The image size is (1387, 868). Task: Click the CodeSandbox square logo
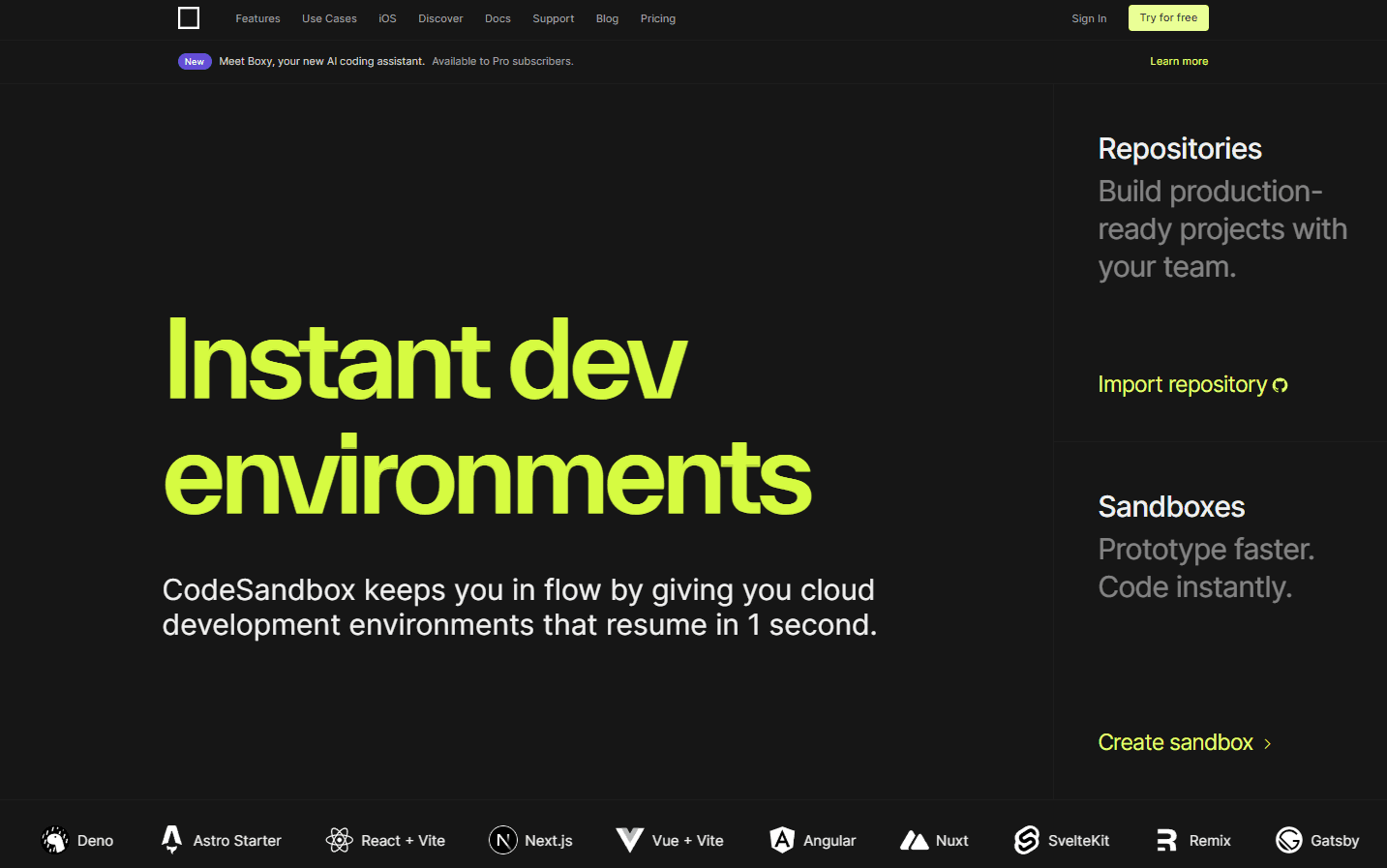(189, 18)
